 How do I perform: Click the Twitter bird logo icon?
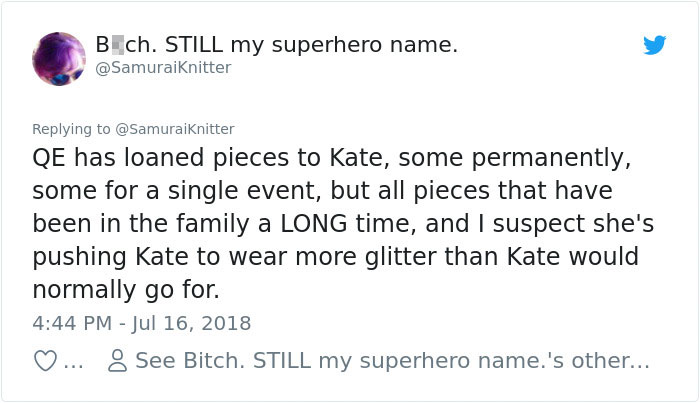(654, 46)
